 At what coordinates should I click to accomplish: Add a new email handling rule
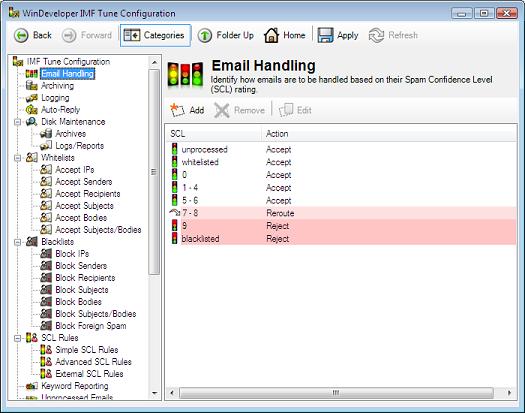click(187, 110)
